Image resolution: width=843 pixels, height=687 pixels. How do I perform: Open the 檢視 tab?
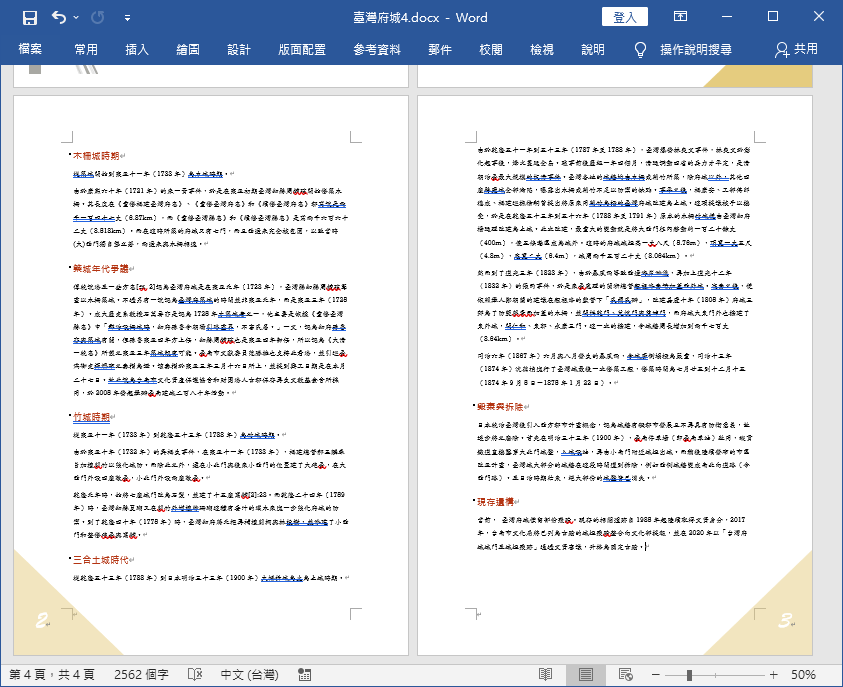click(x=542, y=49)
